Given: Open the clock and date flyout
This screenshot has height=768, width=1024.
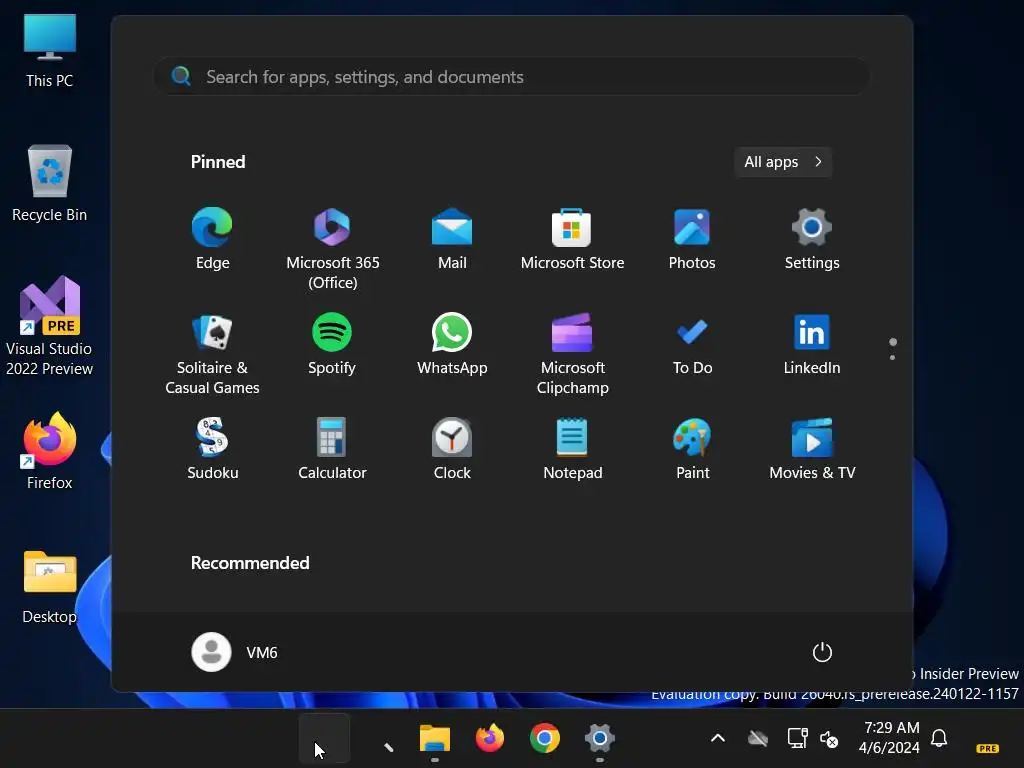Looking at the screenshot, I should click(x=889, y=738).
